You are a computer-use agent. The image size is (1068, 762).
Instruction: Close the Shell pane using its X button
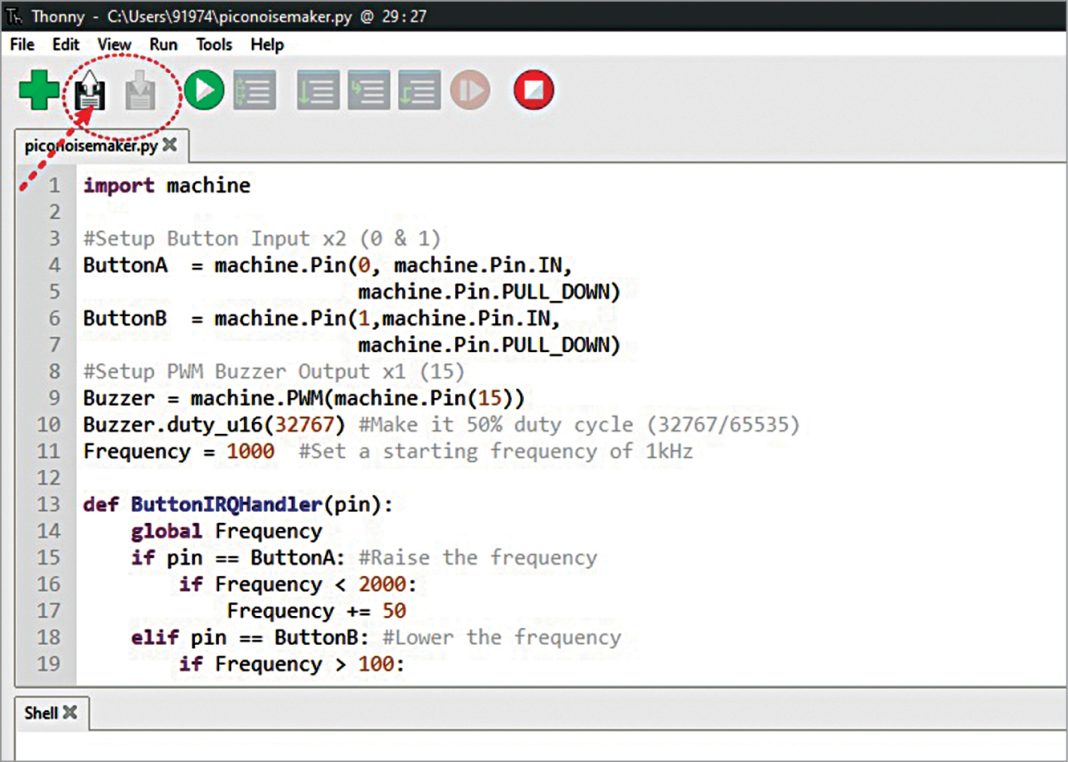click(x=68, y=712)
